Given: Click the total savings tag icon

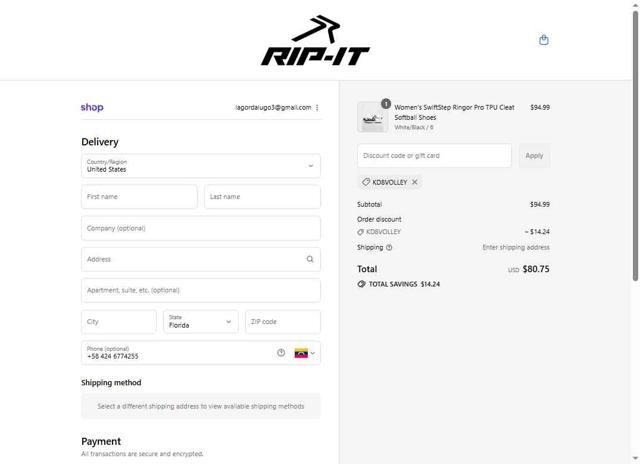Looking at the screenshot, I should [x=361, y=284].
